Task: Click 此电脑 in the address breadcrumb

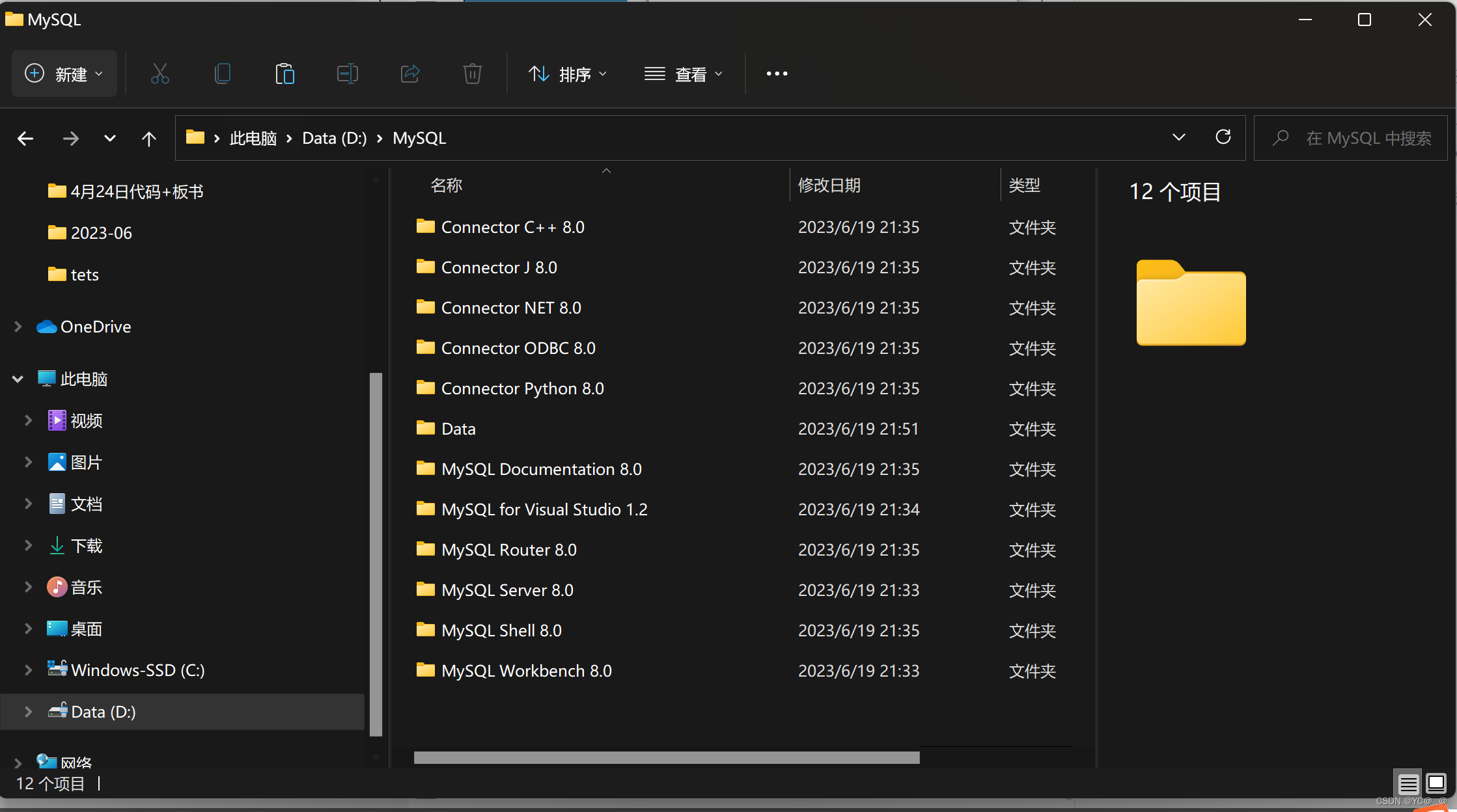Action: [253, 138]
